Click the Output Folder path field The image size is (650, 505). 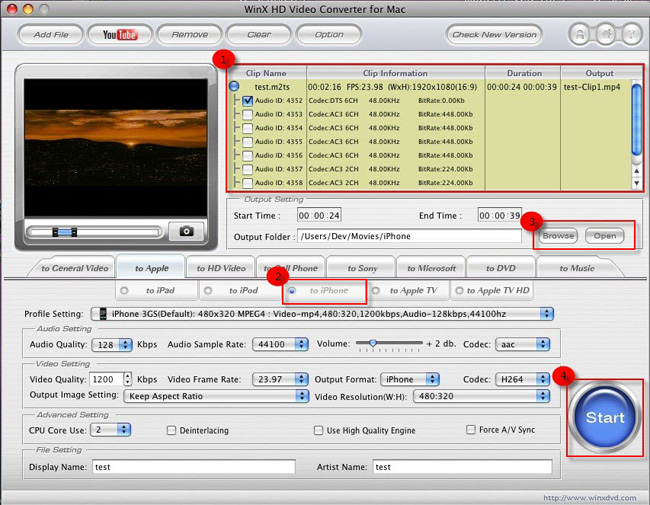coord(409,236)
